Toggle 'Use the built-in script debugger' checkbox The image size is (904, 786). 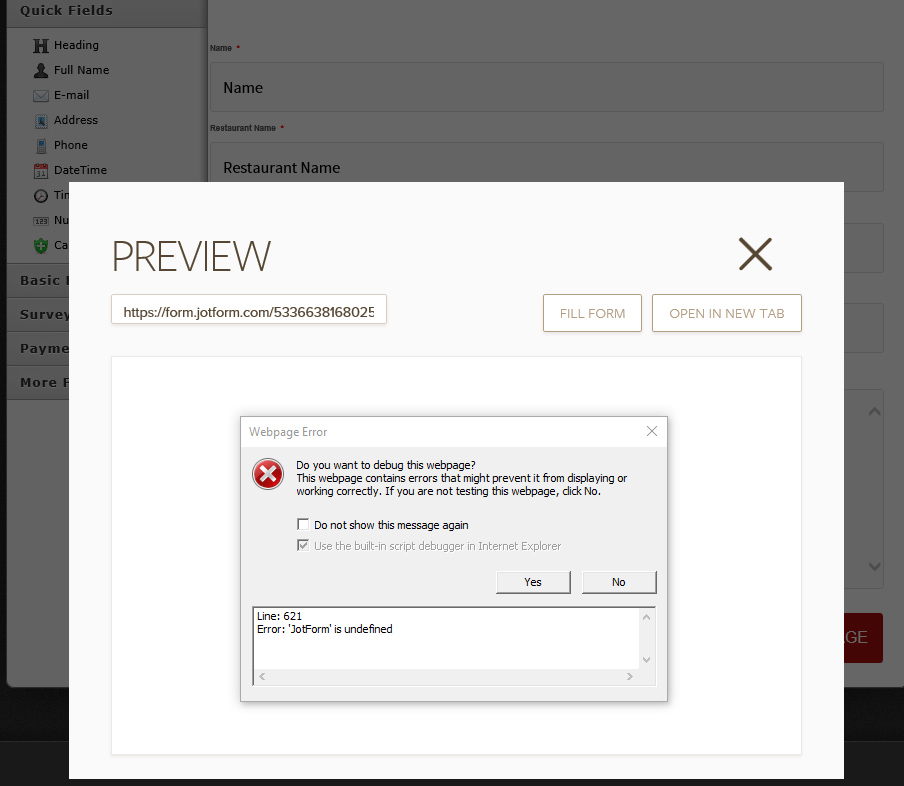(x=303, y=546)
